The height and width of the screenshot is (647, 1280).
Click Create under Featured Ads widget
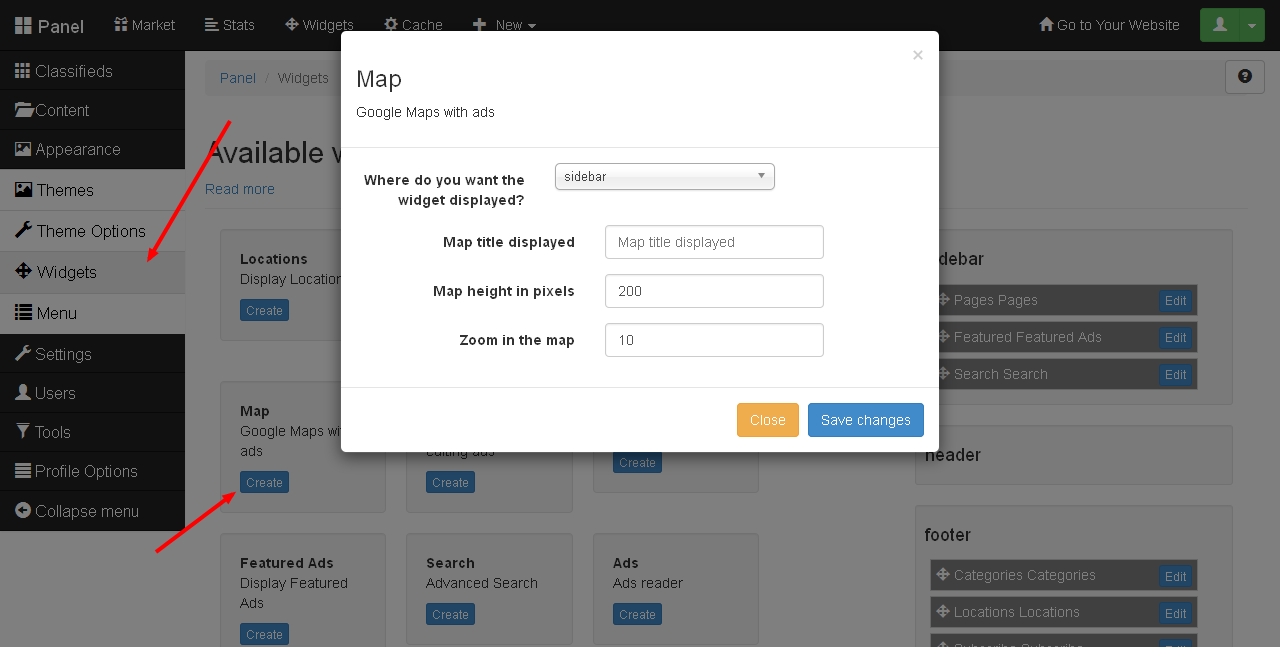(x=264, y=634)
